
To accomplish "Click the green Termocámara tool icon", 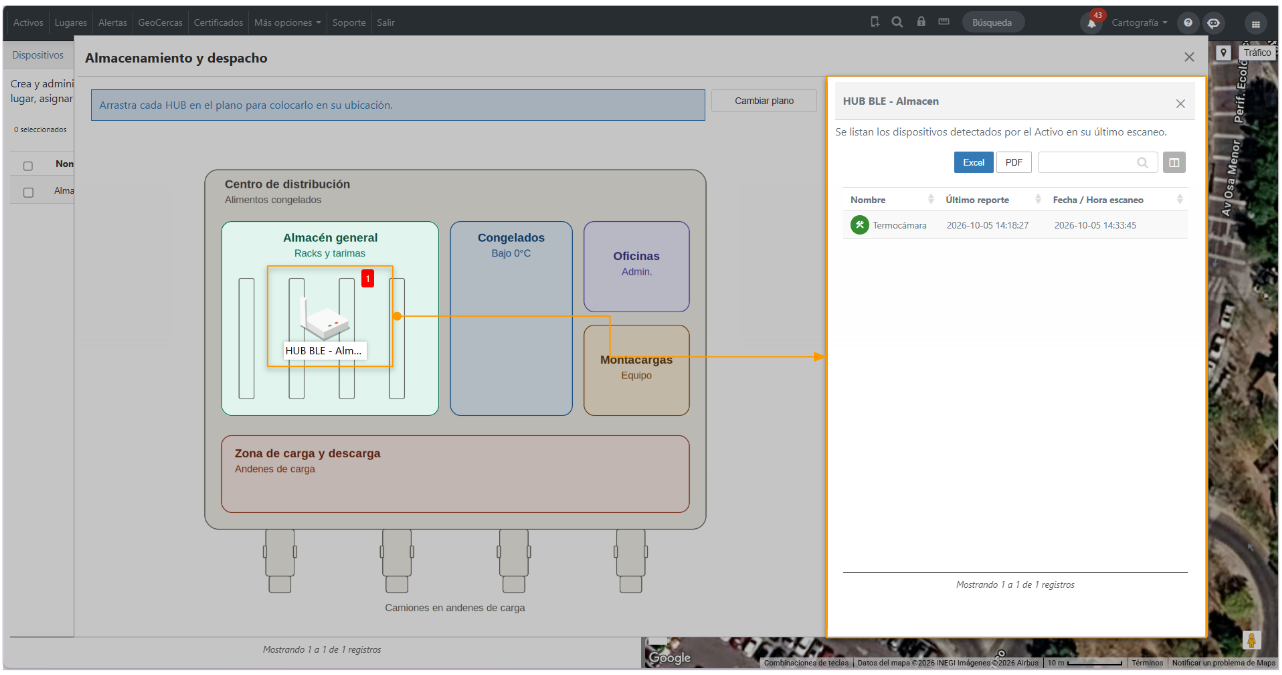I will (860, 225).
